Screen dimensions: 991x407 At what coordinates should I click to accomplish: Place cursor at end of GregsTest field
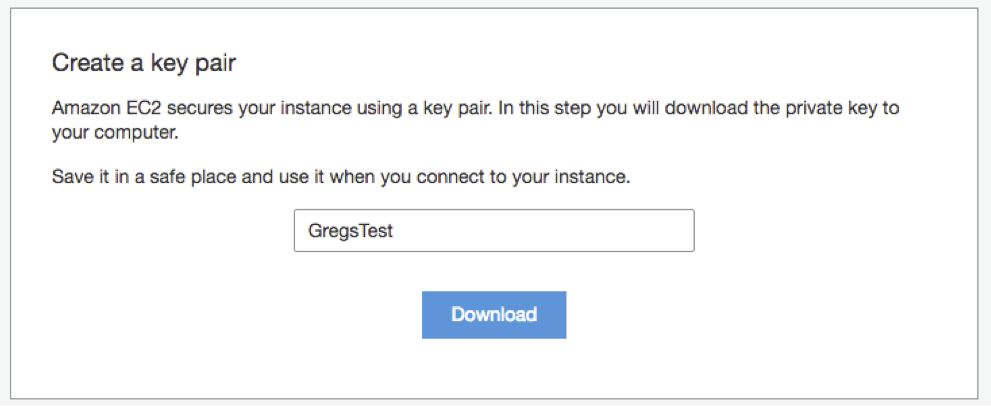click(x=394, y=231)
